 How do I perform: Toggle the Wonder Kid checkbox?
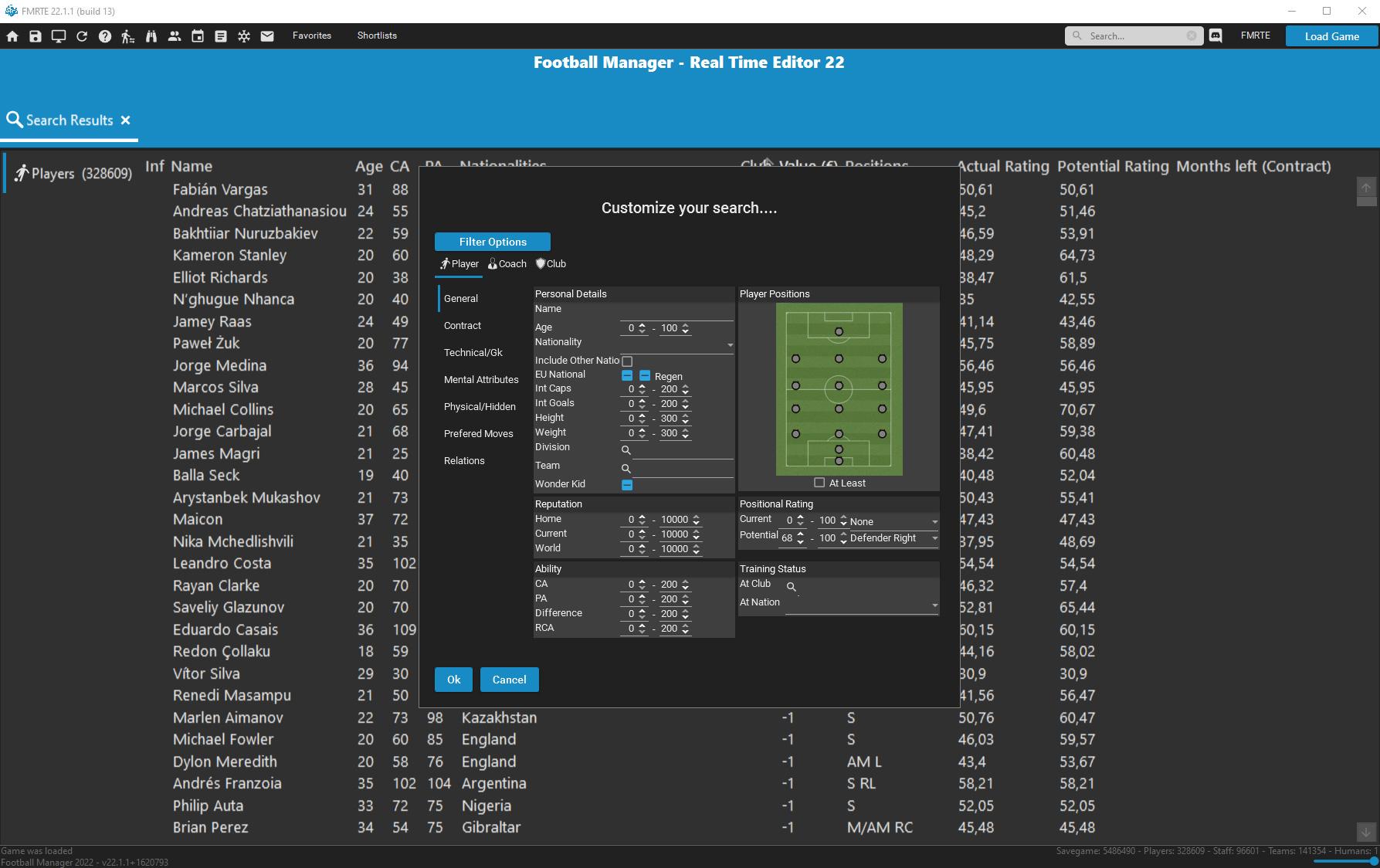627,485
